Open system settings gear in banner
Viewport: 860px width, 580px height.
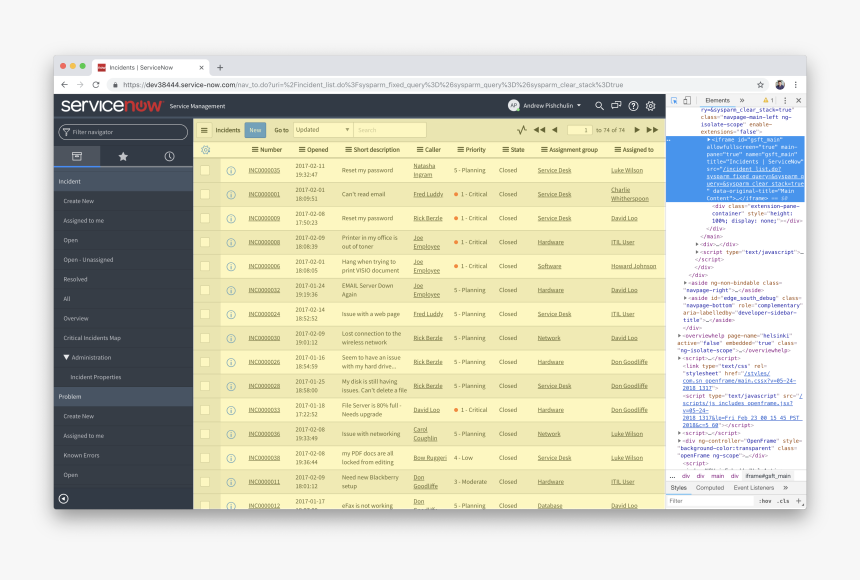coord(650,106)
